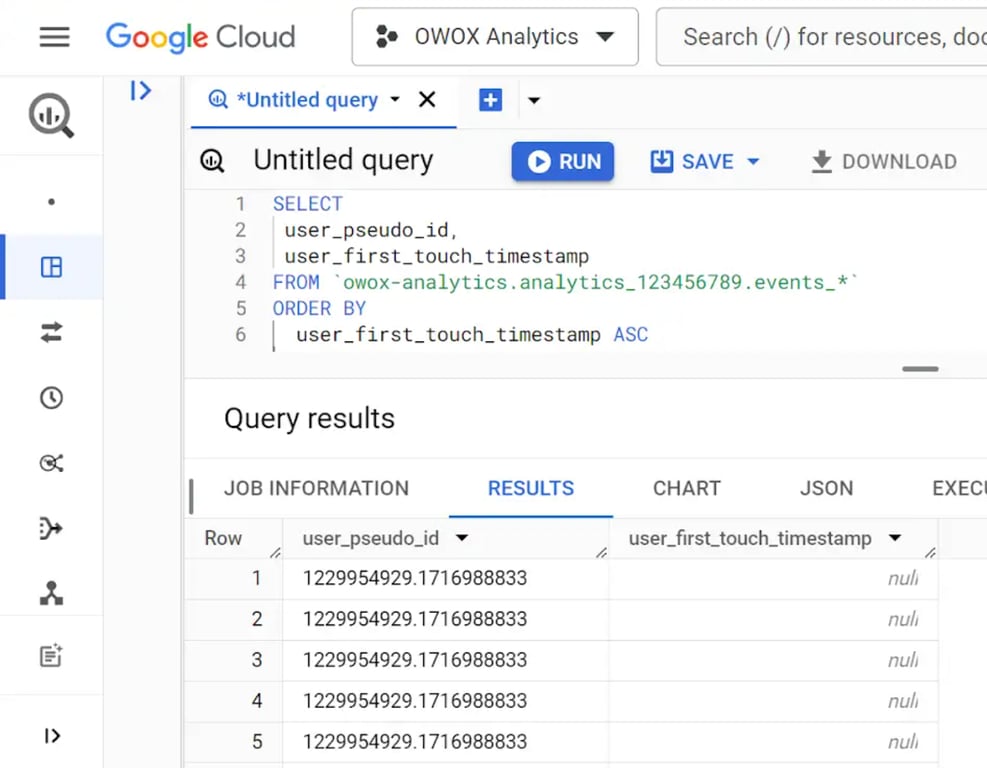Select user_pseudo_id value in row 4
Image resolution: width=987 pixels, height=768 pixels.
coord(415,701)
